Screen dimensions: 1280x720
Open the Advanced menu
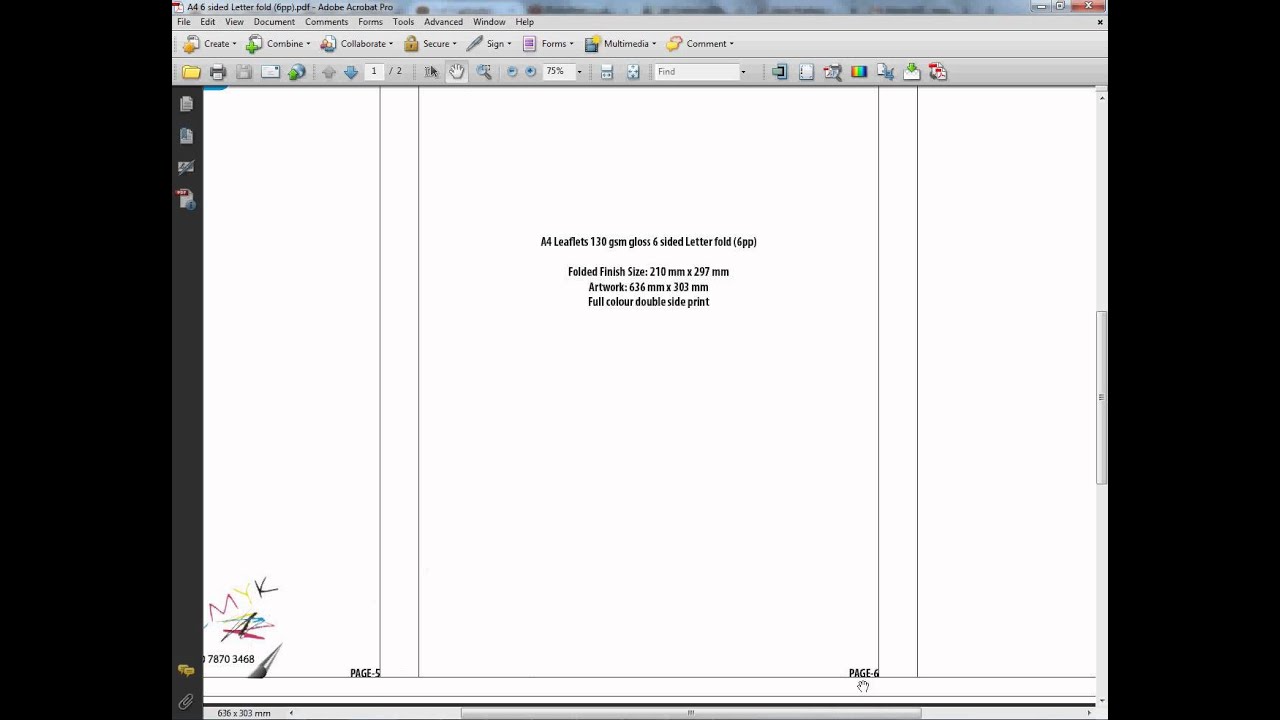tap(443, 22)
